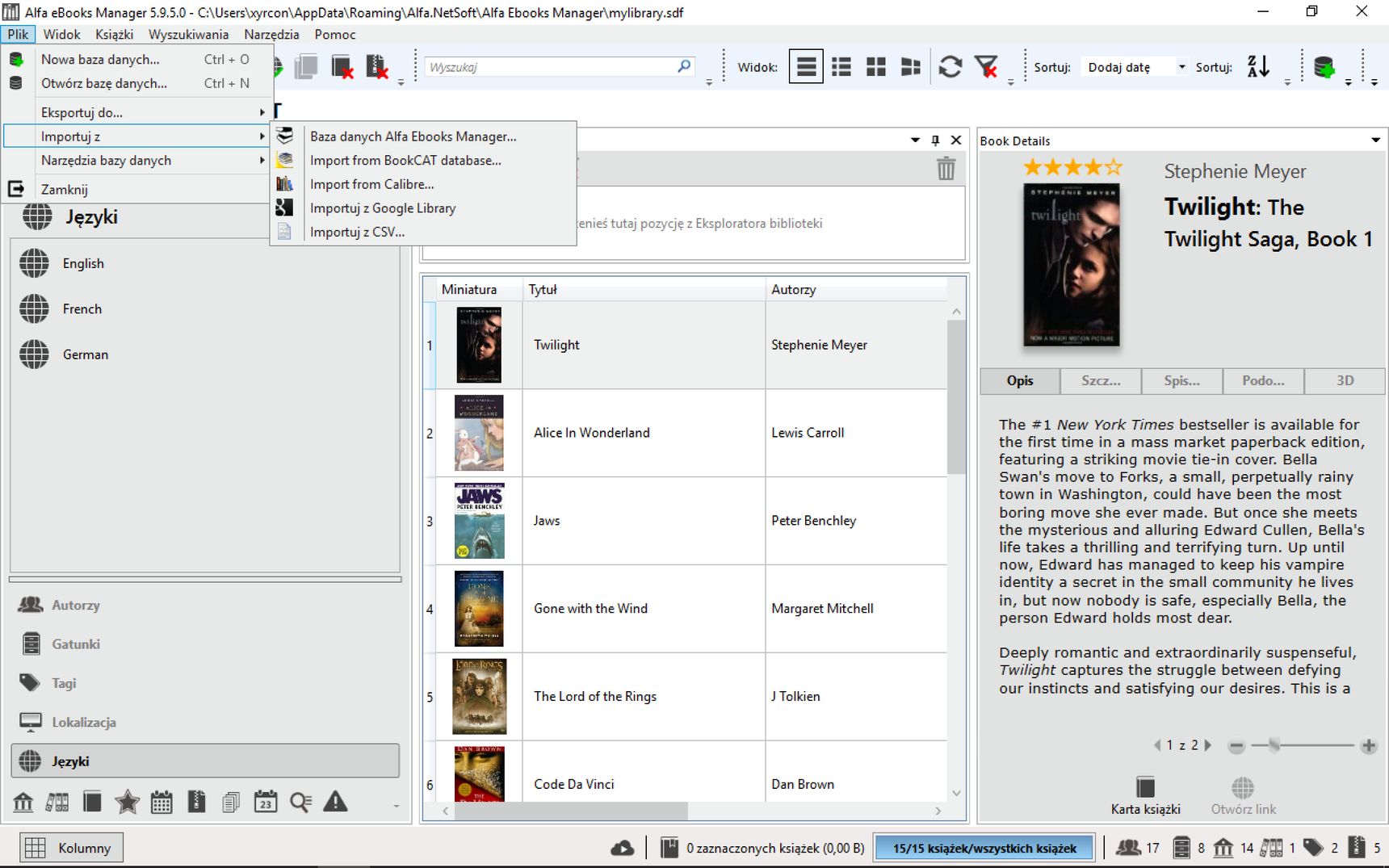Screen dimensions: 1389x868
Task: Choose Nowa baza danych menu entry
Action: click(x=136, y=59)
